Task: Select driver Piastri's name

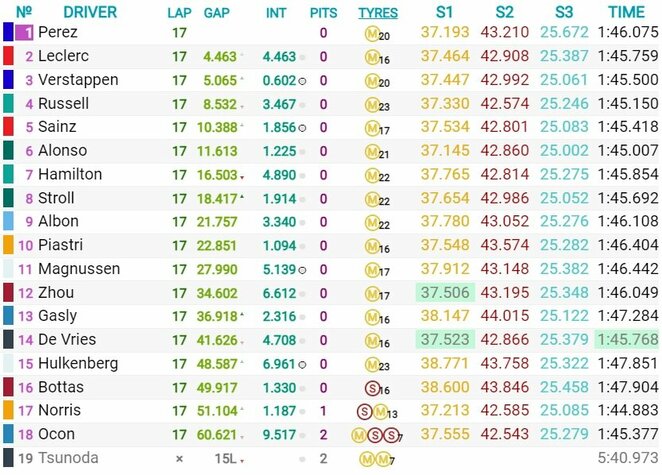Action: click(x=63, y=245)
